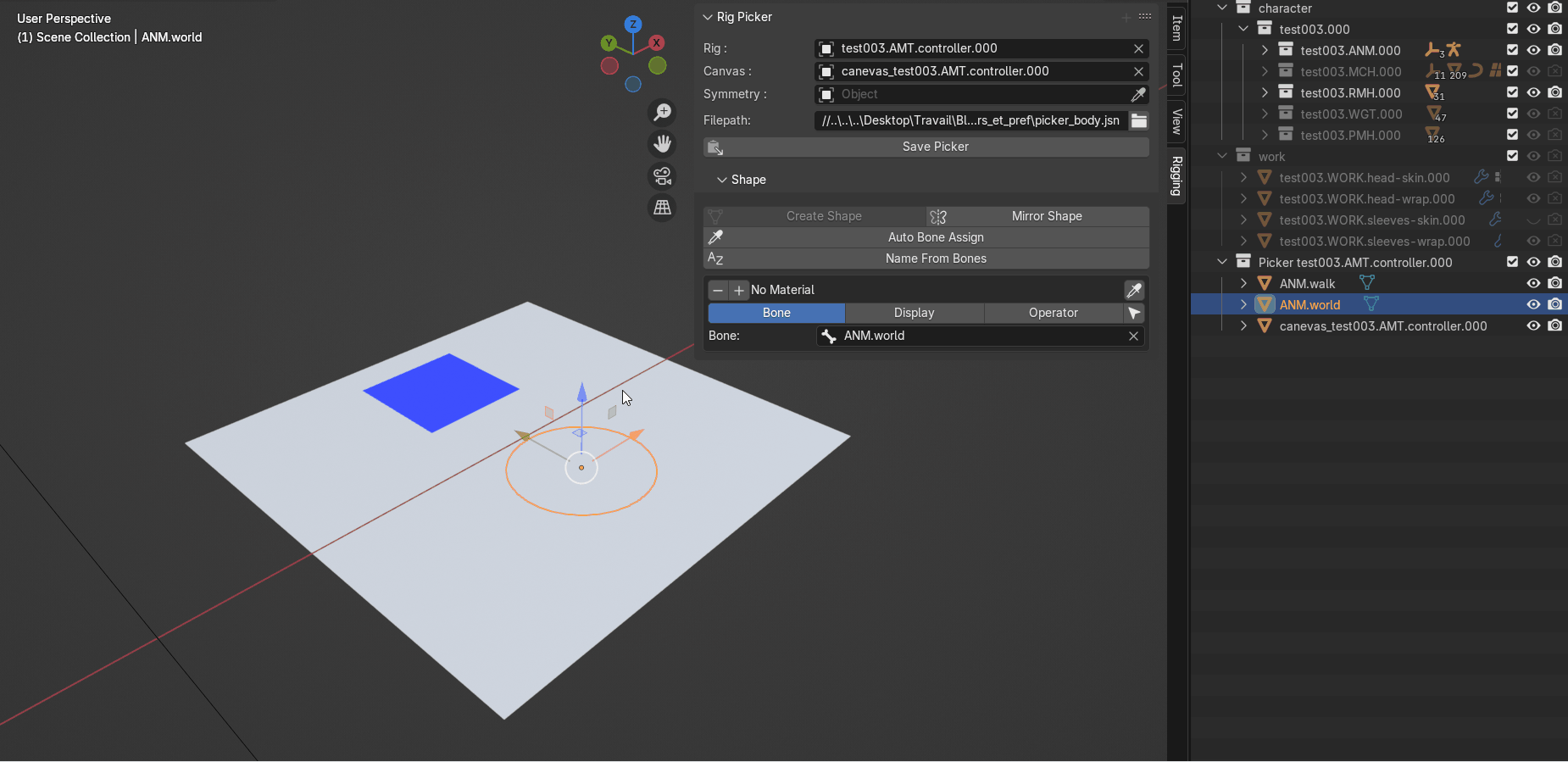Click the zoom magnifier viewport icon
The height and width of the screenshot is (762, 1568).
tap(662, 112)
